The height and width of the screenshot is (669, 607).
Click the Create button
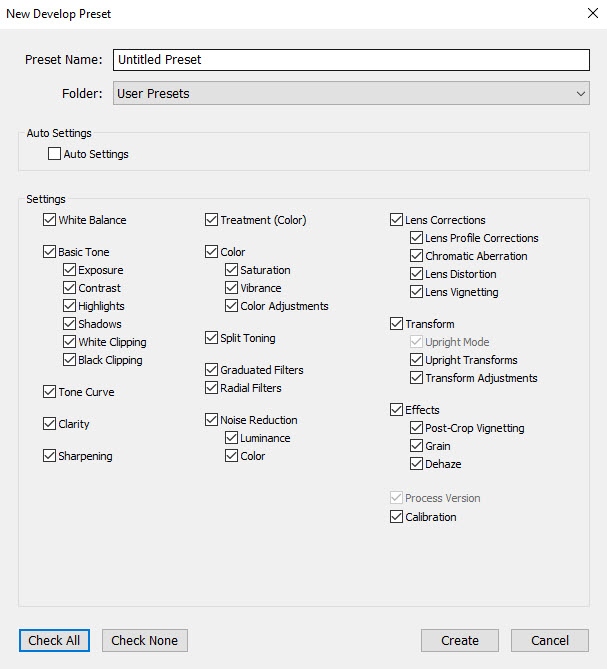point(460,640)
